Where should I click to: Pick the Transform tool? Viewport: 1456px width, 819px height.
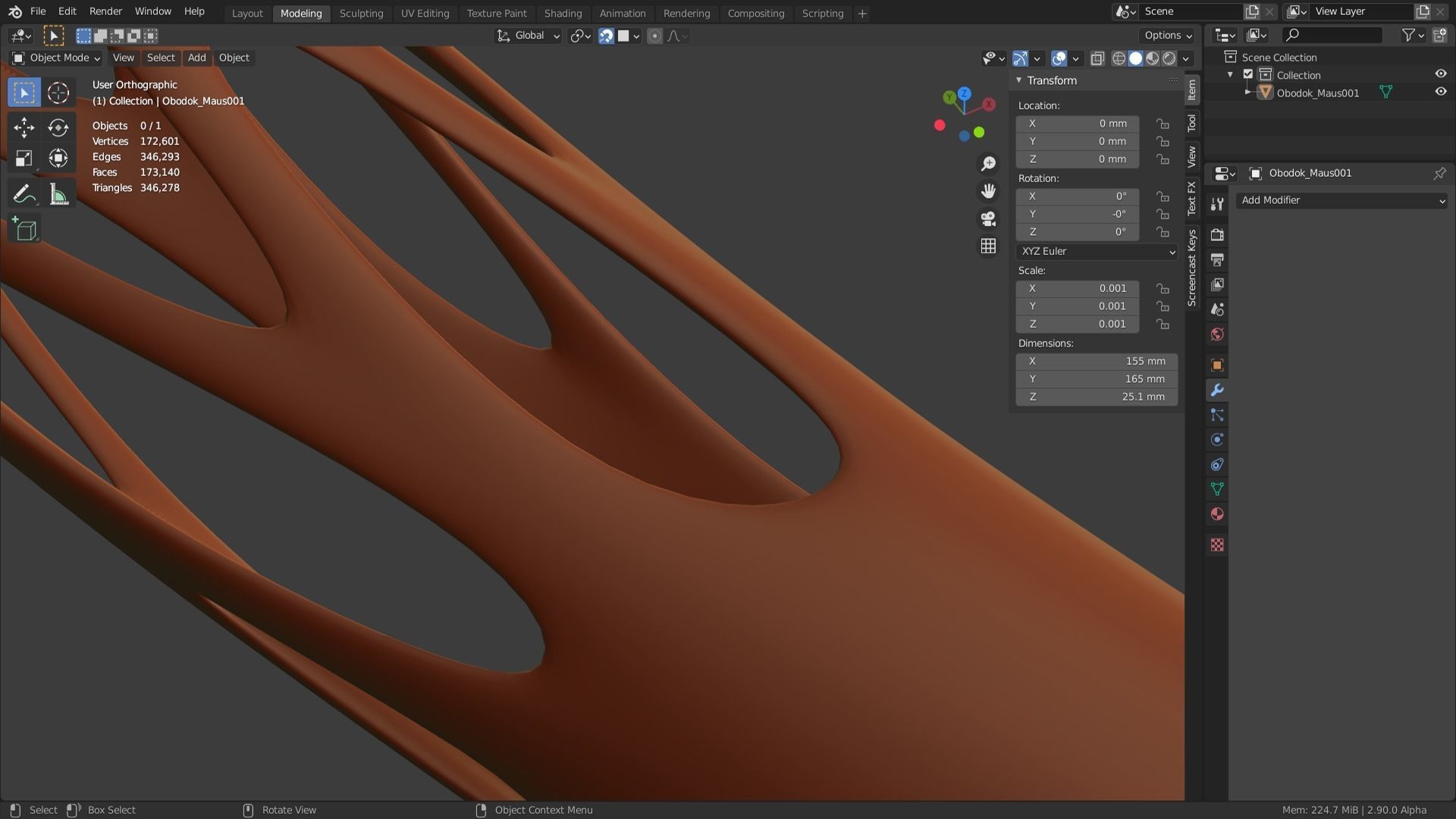[58, 158]
